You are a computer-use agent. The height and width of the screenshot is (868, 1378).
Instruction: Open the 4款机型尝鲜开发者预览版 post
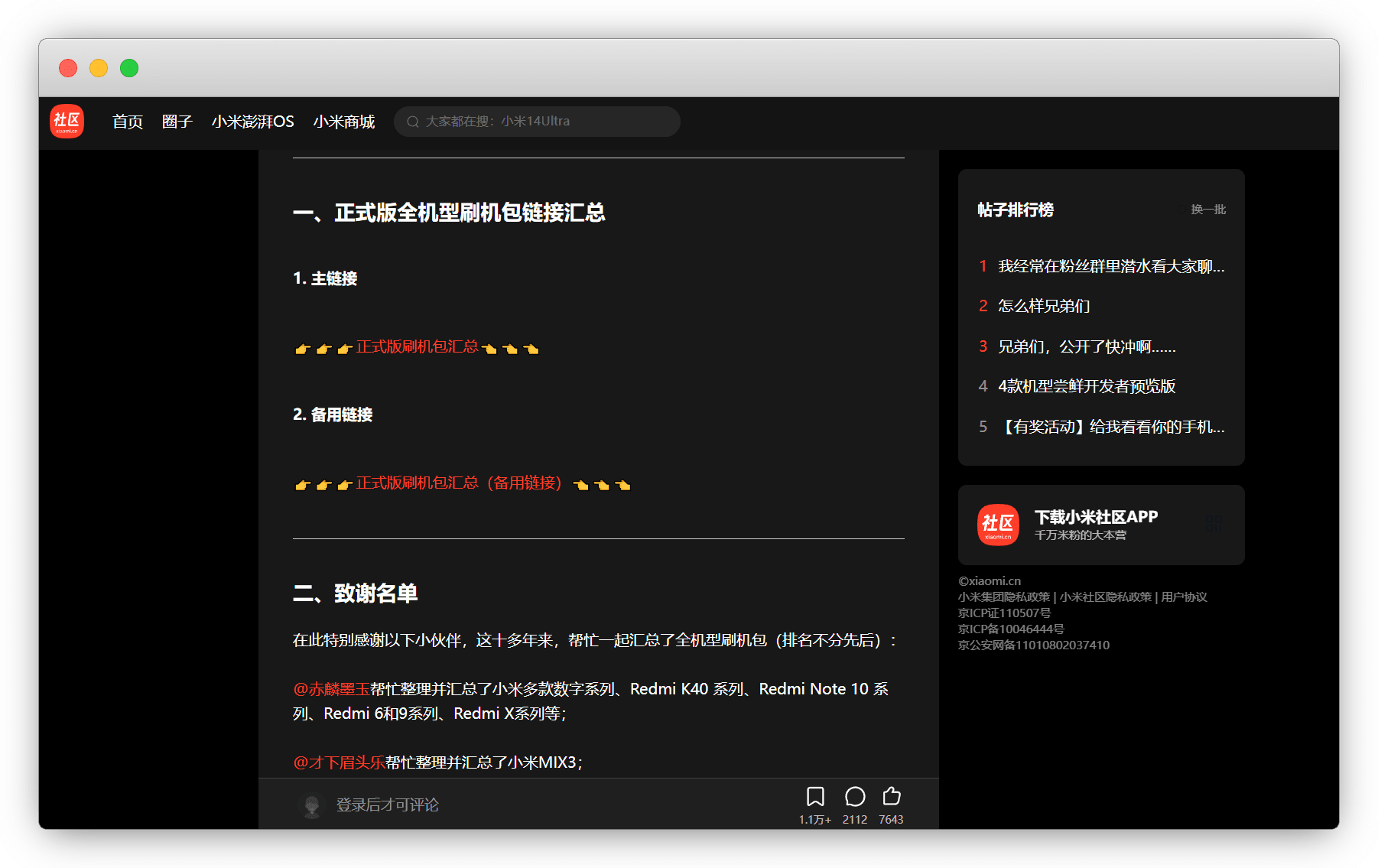1086,386
